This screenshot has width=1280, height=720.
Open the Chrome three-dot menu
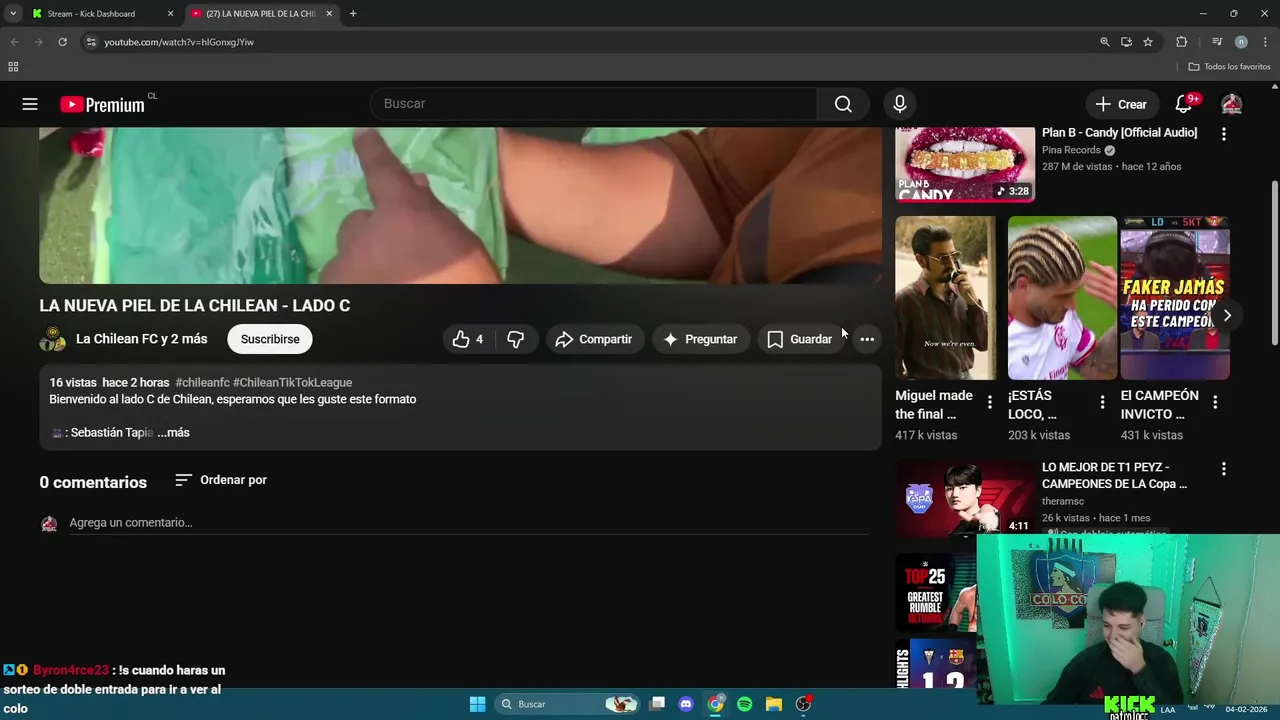tap(1265, 42)
